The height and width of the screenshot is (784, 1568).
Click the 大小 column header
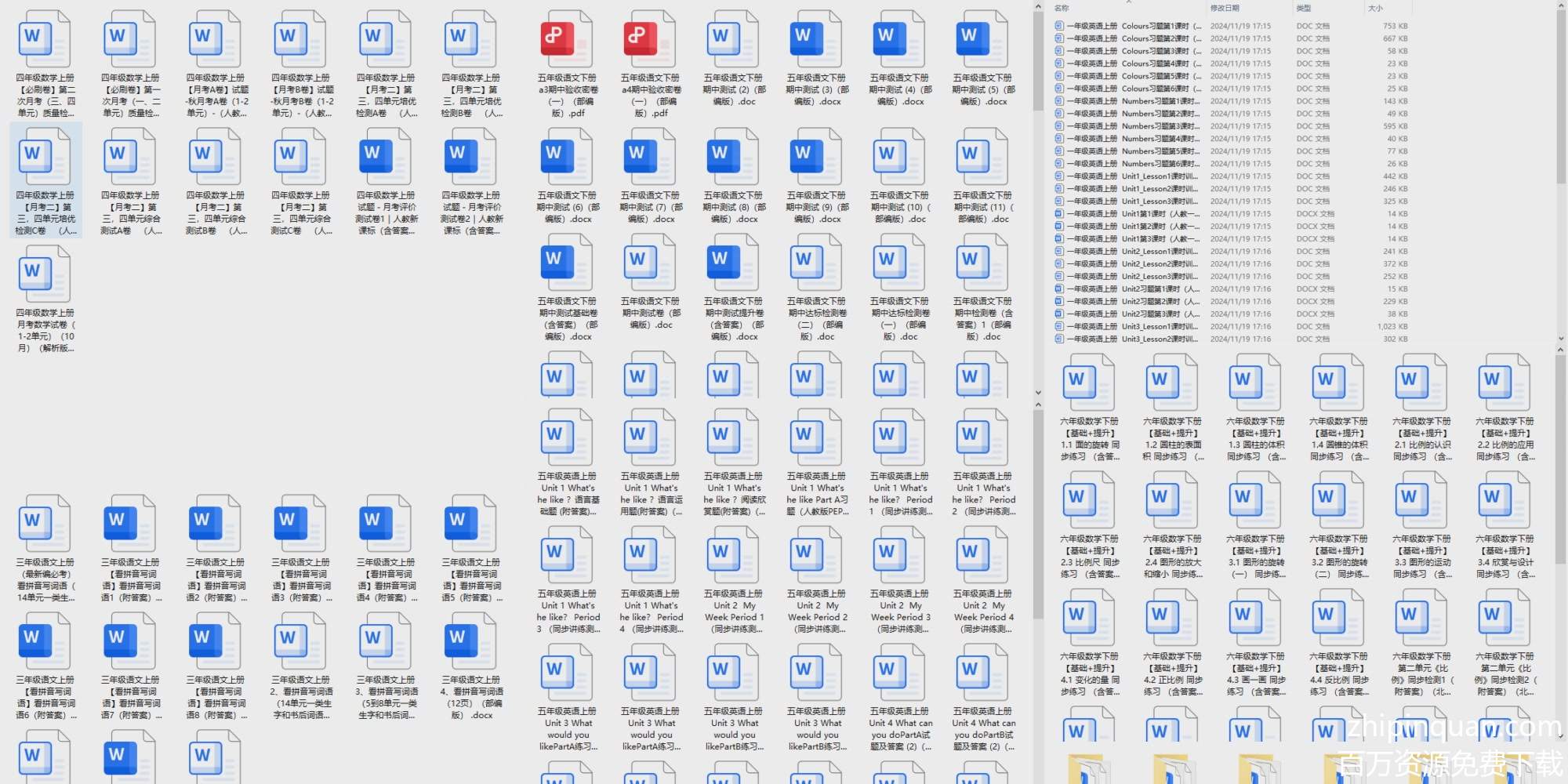click(x=1375, y=8)
